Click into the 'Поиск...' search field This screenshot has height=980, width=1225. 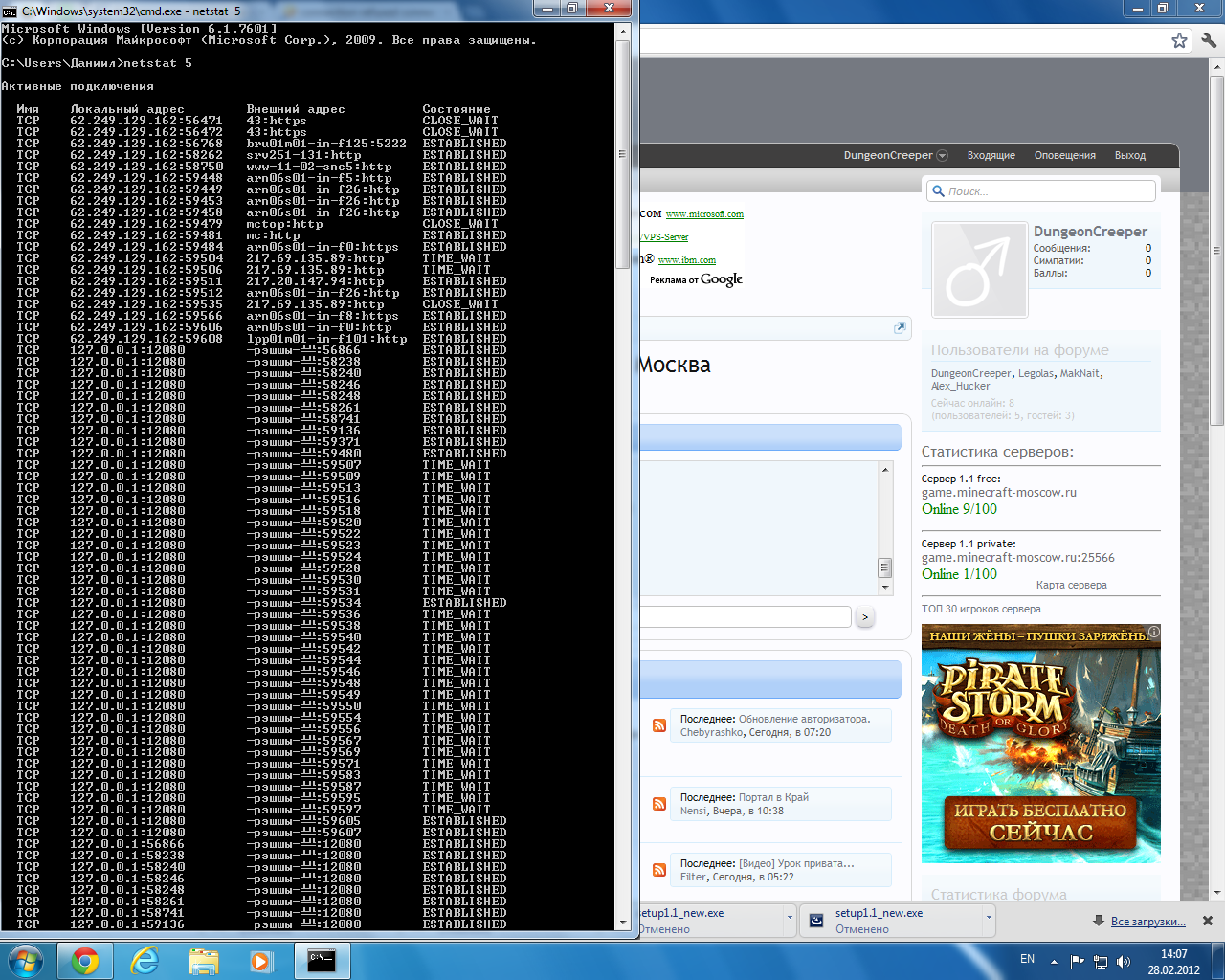point(1048,191)
